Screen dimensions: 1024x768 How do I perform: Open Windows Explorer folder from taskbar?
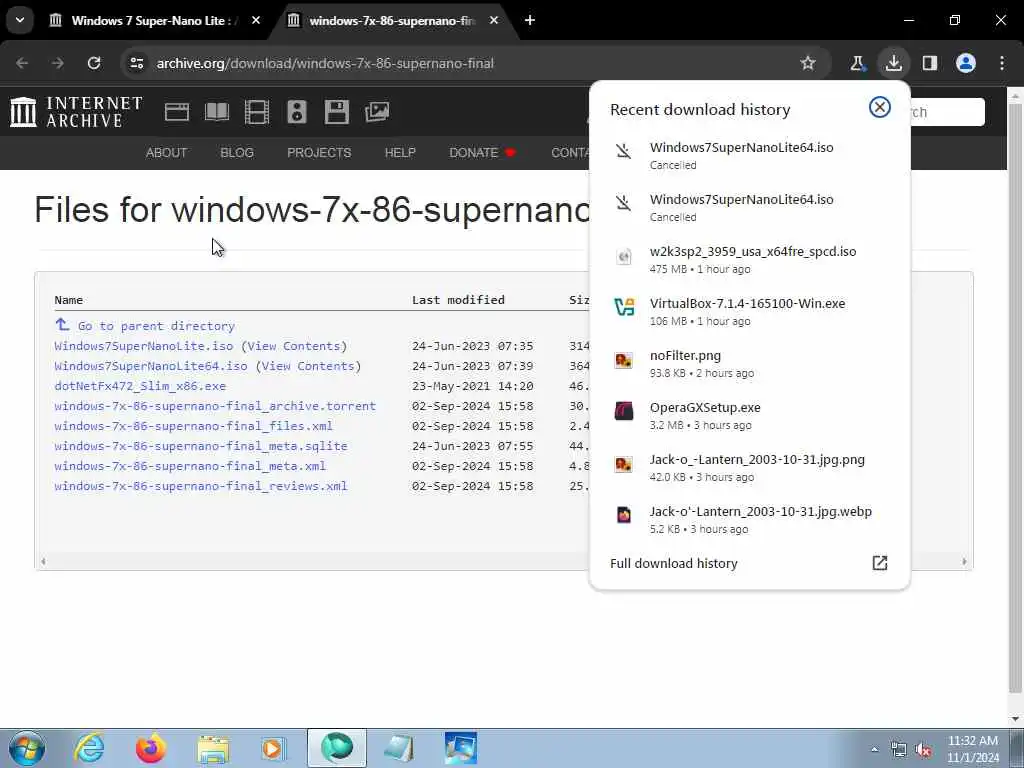coord(213,748)
